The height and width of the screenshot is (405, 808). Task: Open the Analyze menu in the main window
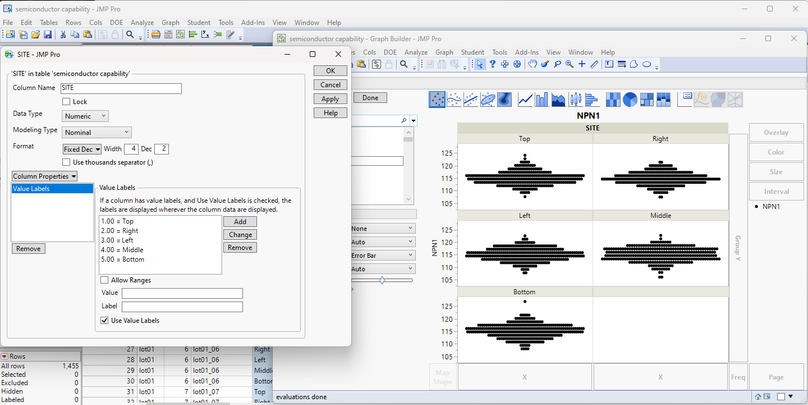(142, 22)
